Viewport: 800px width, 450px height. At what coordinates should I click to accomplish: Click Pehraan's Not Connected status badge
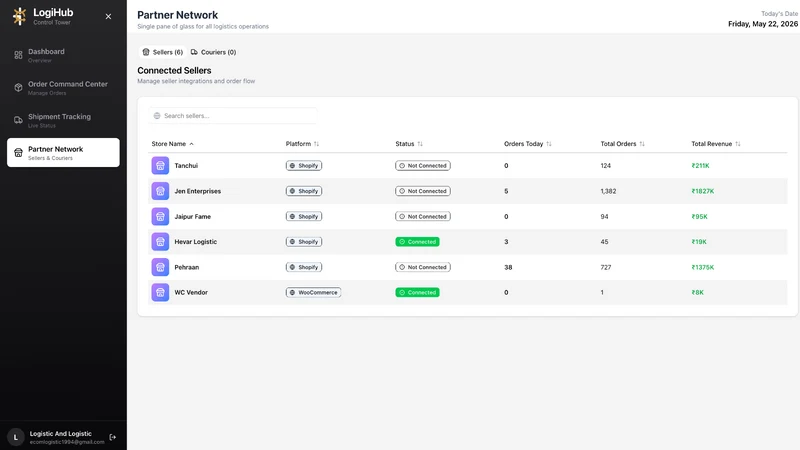click(x=423, y=267)
